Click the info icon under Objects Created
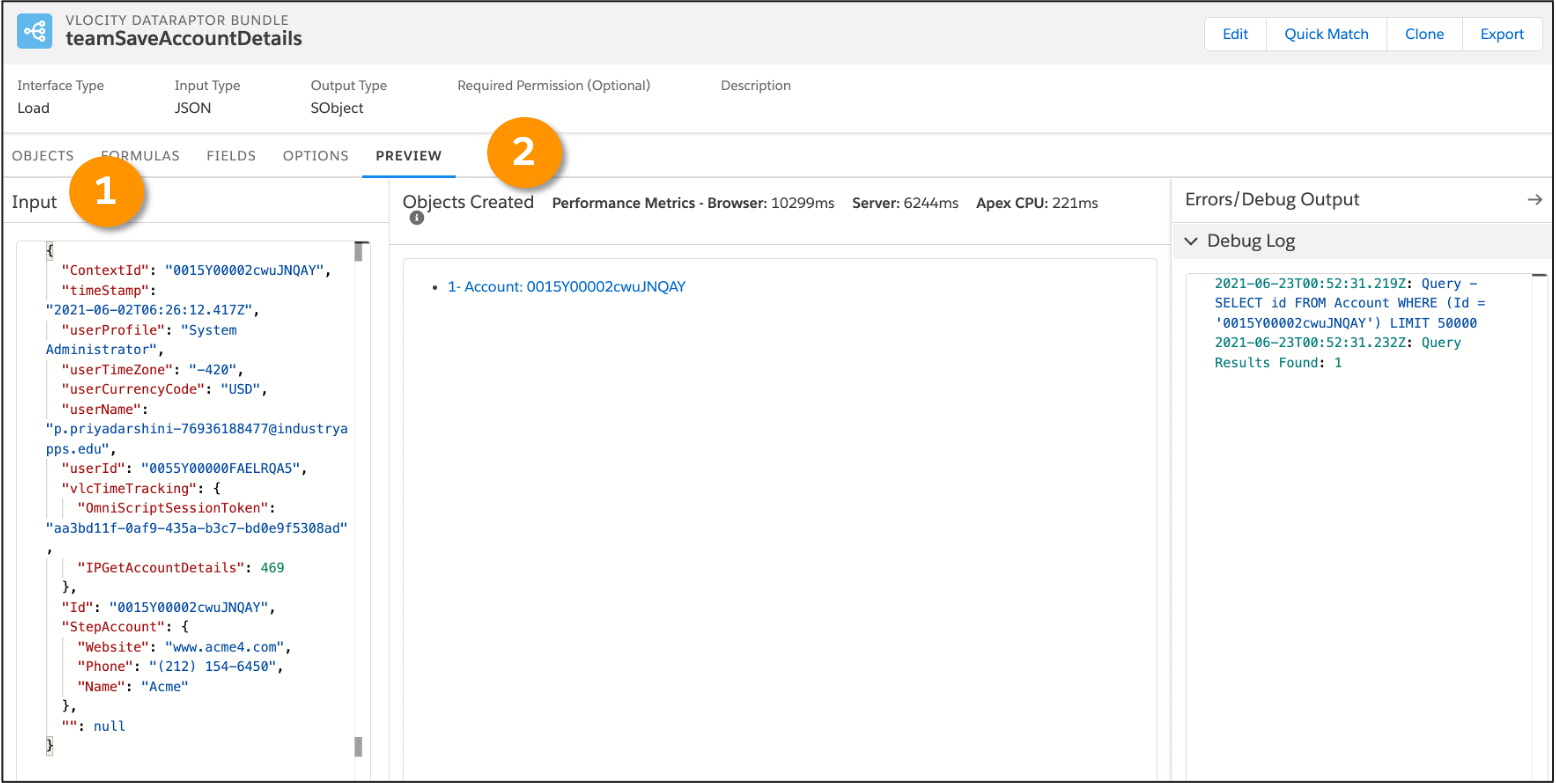The width and height of the screenshot is (1556, 783). tap(416, 217)
